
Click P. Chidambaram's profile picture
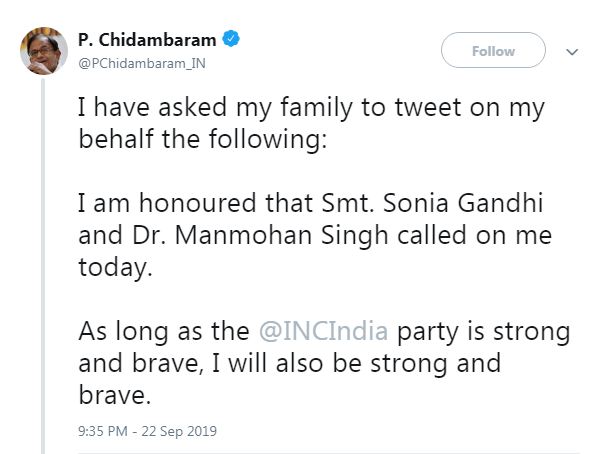(40, 52)
